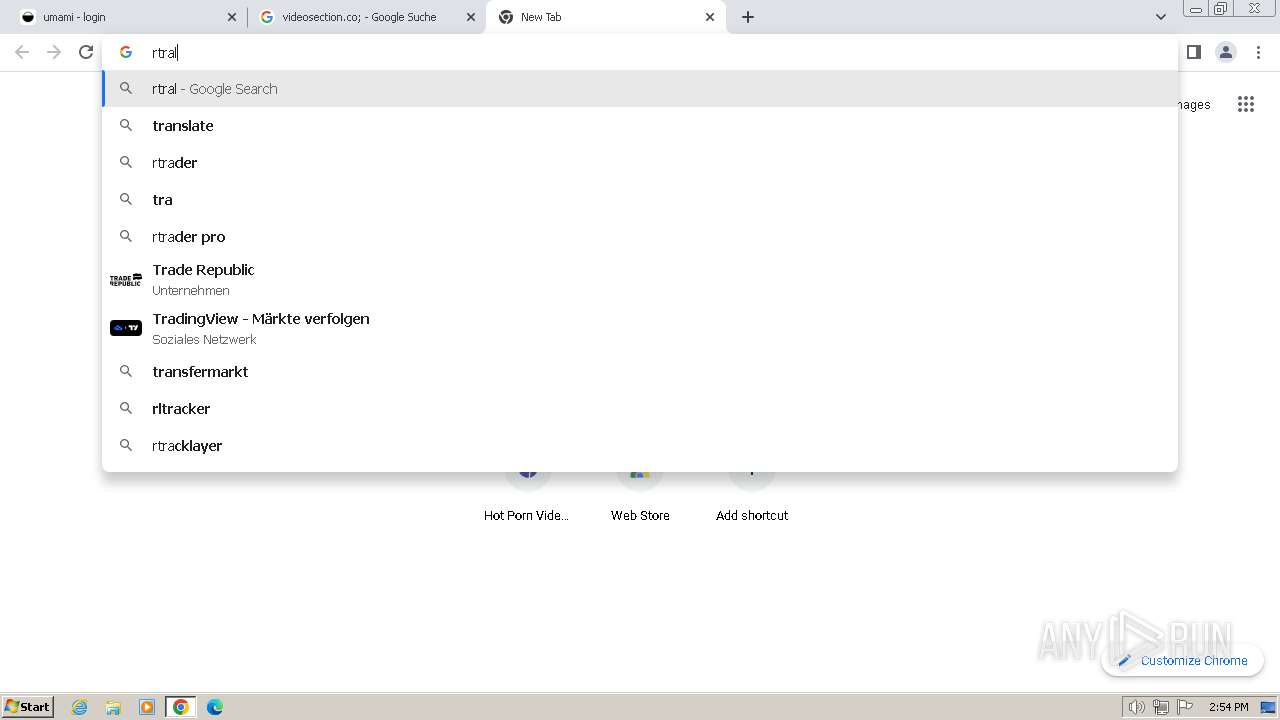Click the address bar containing rtral
Viewport: 1280px width, 720px height.
[640, 52]
